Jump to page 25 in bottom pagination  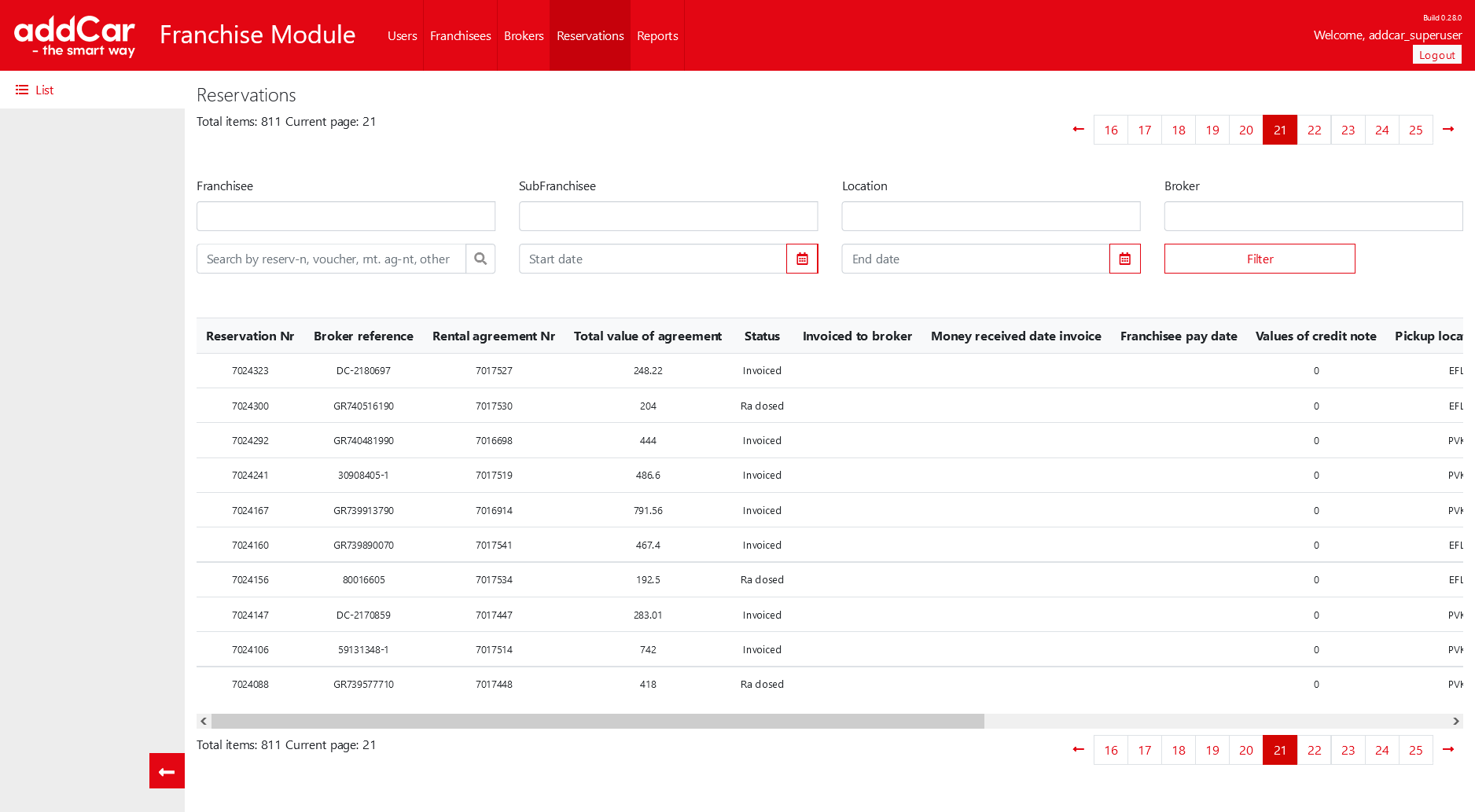(x=1416, y=750)
